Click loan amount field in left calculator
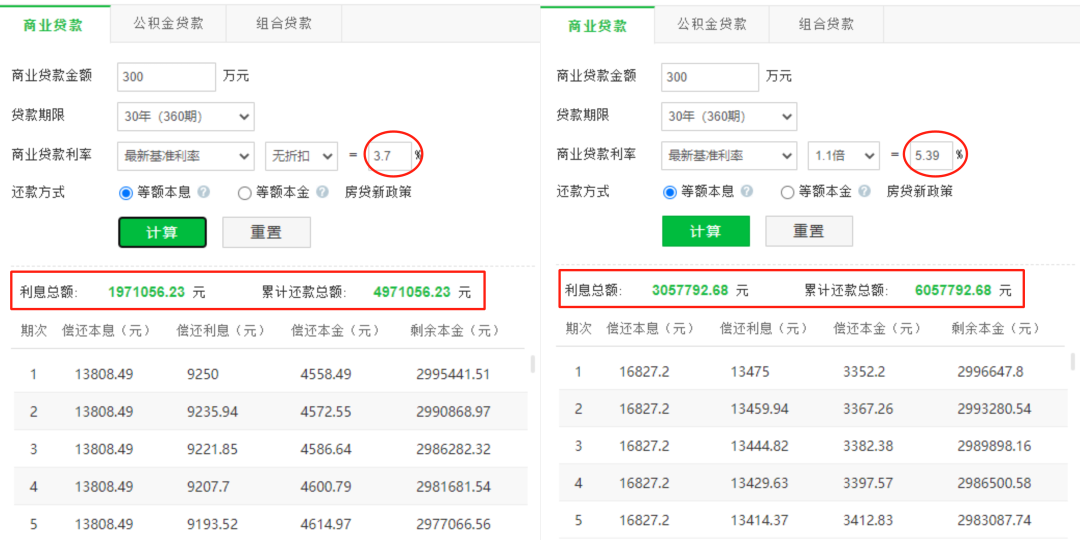Image resolution: width=1080 pixels, height=540 pixels. 167,77
